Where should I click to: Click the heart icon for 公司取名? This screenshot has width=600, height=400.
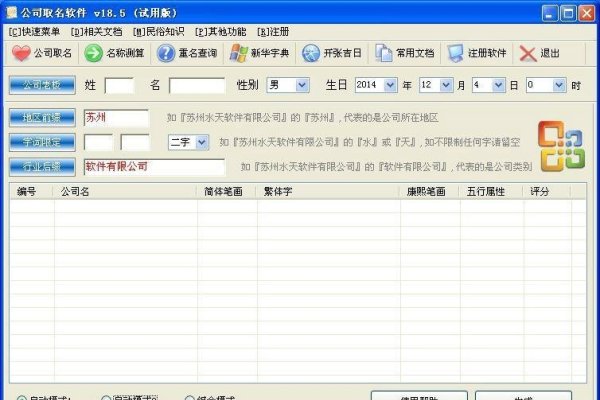click(21, 53)
